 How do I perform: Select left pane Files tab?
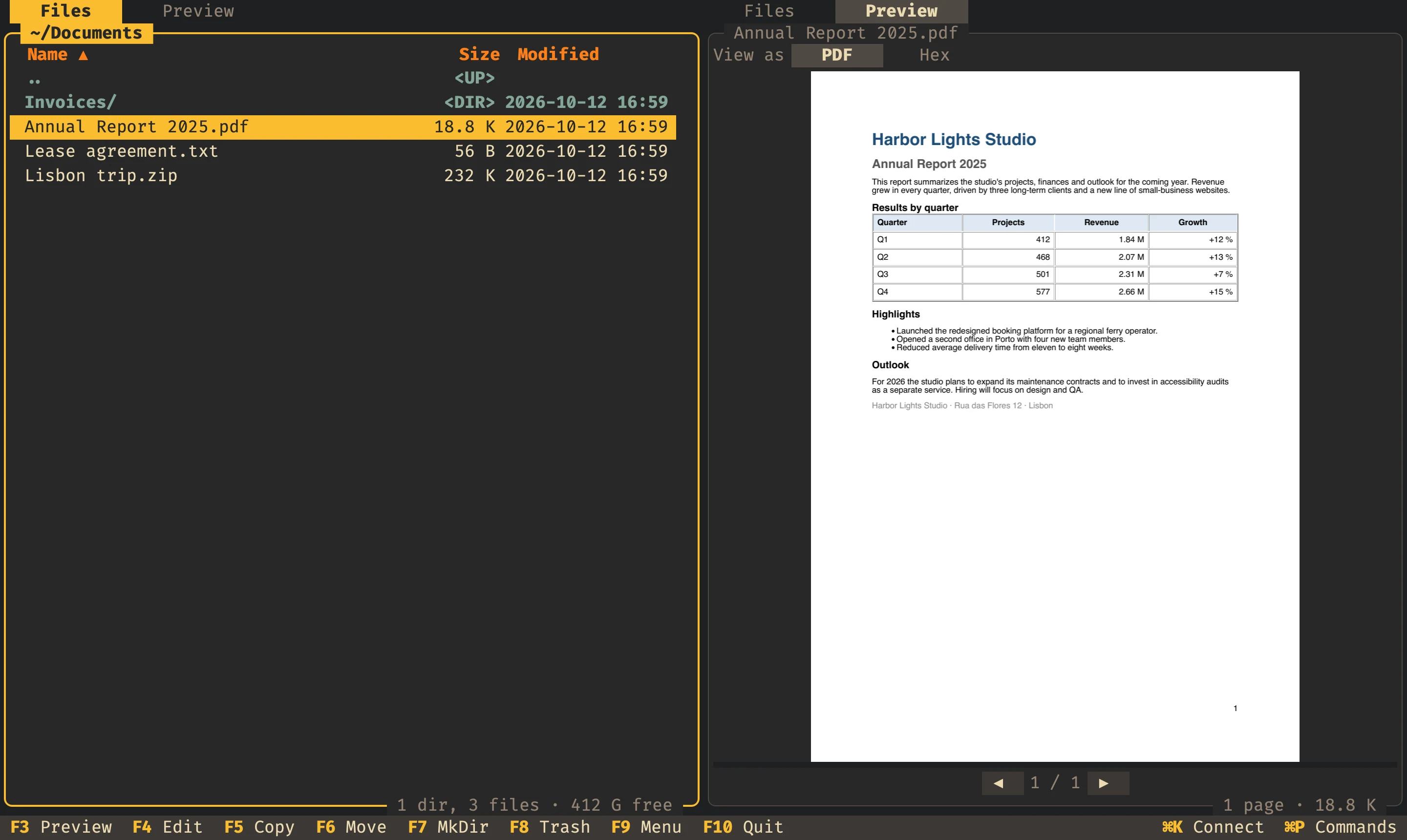click(65, 11)
